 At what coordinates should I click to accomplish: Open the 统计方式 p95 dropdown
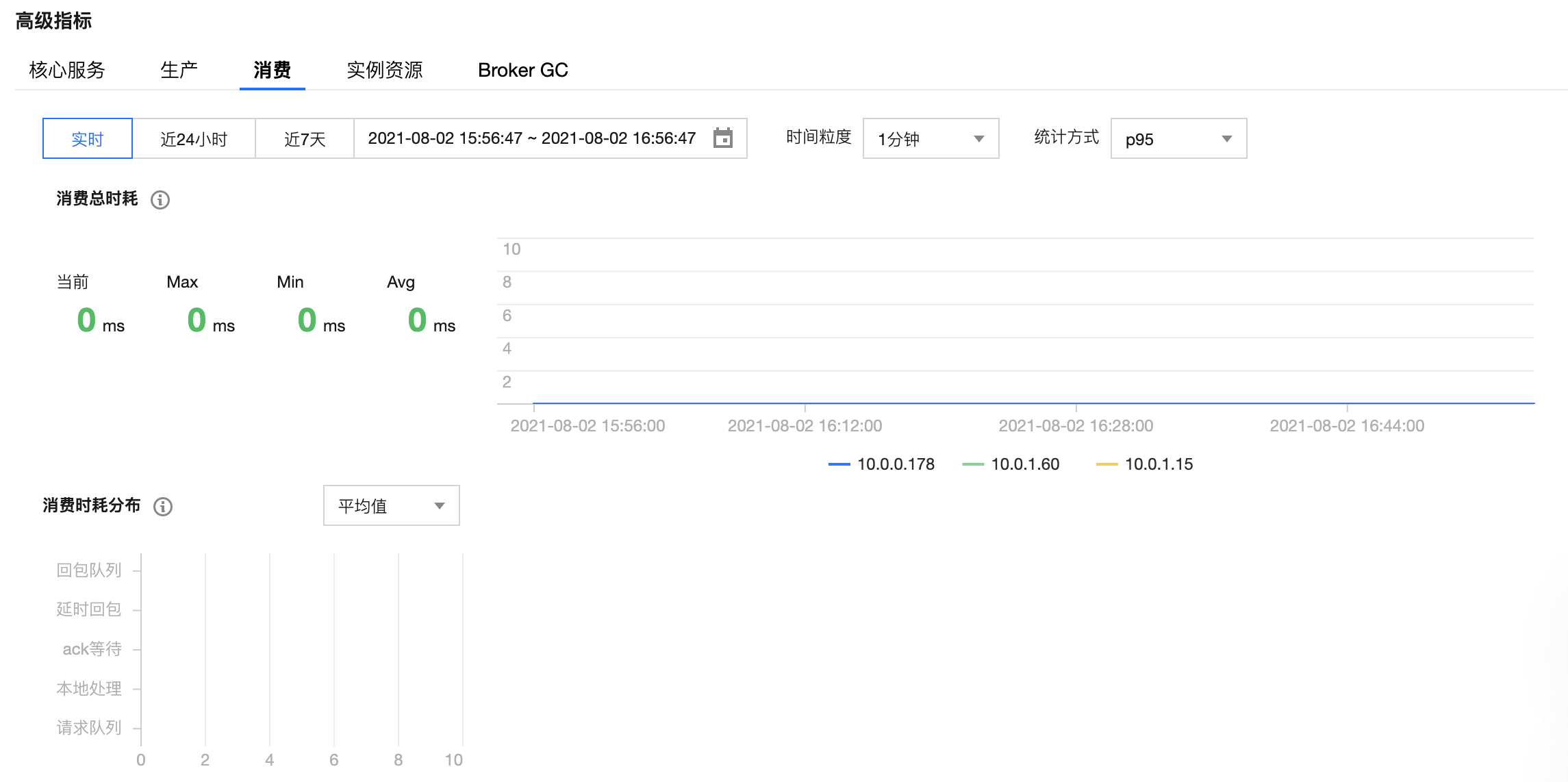pyautogui.click(x=1178, y=139)
